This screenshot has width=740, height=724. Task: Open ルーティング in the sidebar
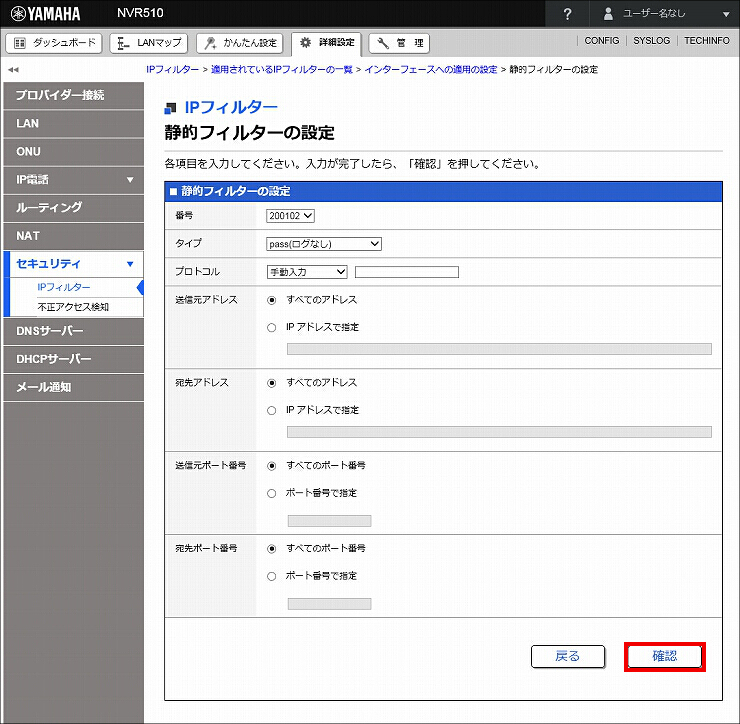point(74,208)
